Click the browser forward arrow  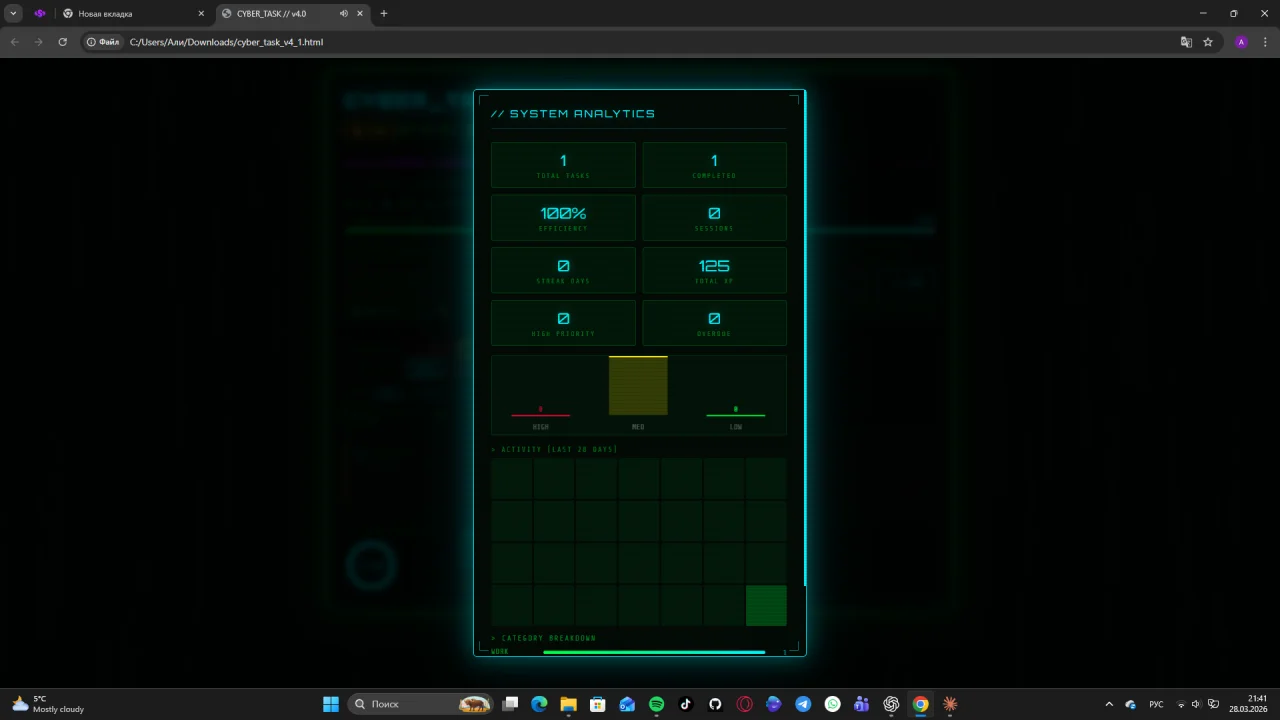(38, 42)
